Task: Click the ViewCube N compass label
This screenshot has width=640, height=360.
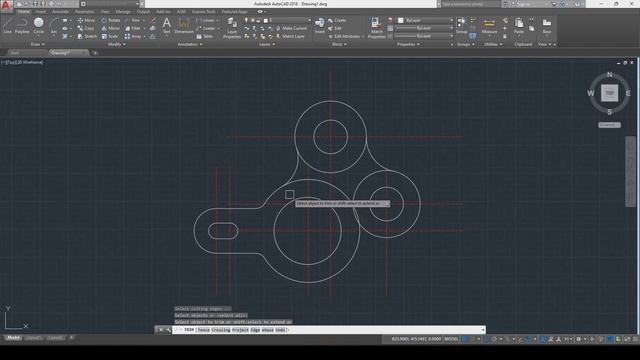Action: (x=609, y=75)
